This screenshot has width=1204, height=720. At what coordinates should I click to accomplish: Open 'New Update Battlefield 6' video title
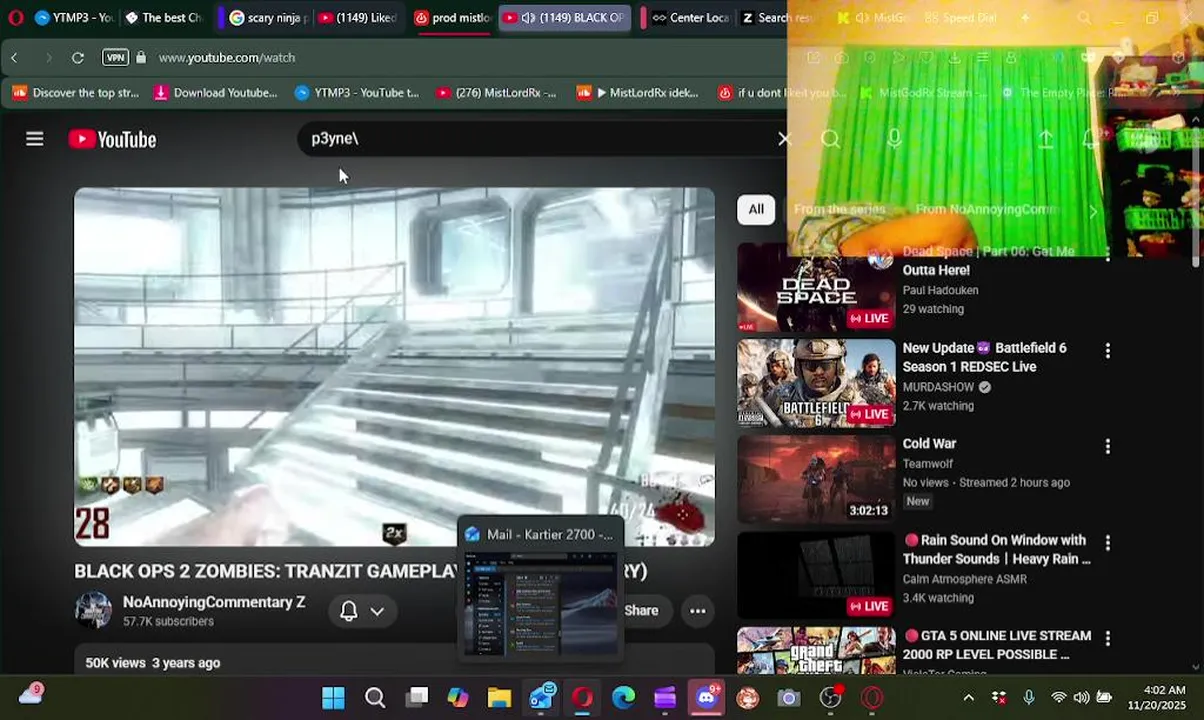[x=985, y=357]
